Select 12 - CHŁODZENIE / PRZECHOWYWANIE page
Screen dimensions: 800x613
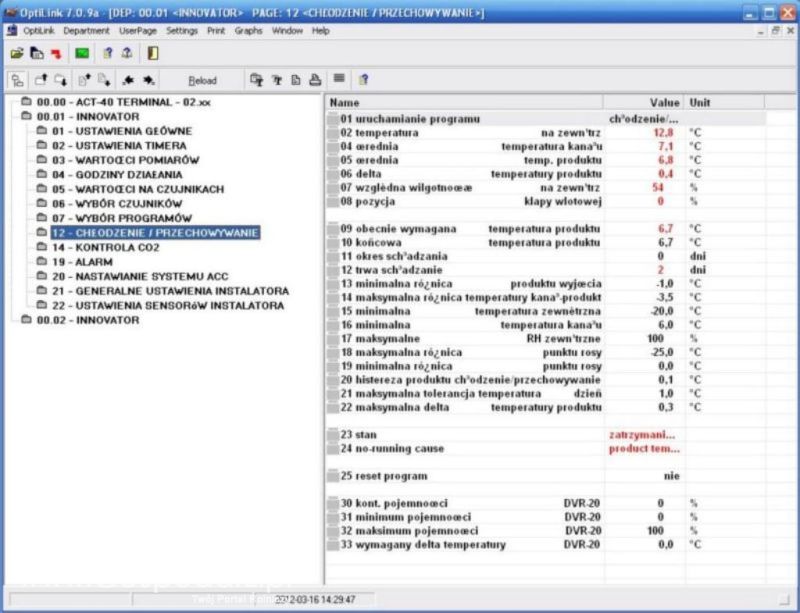point(155,233)
